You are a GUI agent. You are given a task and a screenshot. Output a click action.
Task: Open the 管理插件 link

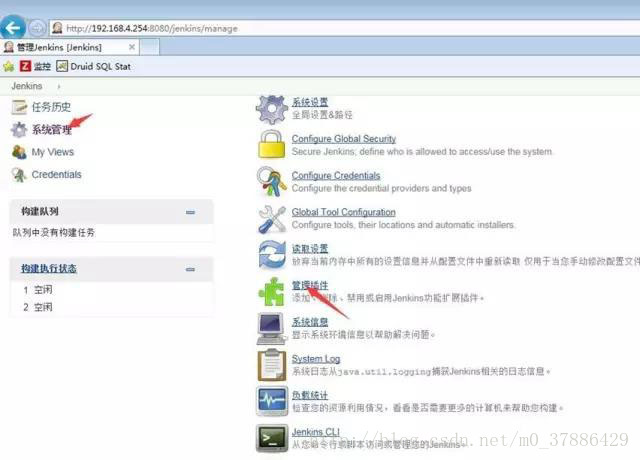click(310, 285)
